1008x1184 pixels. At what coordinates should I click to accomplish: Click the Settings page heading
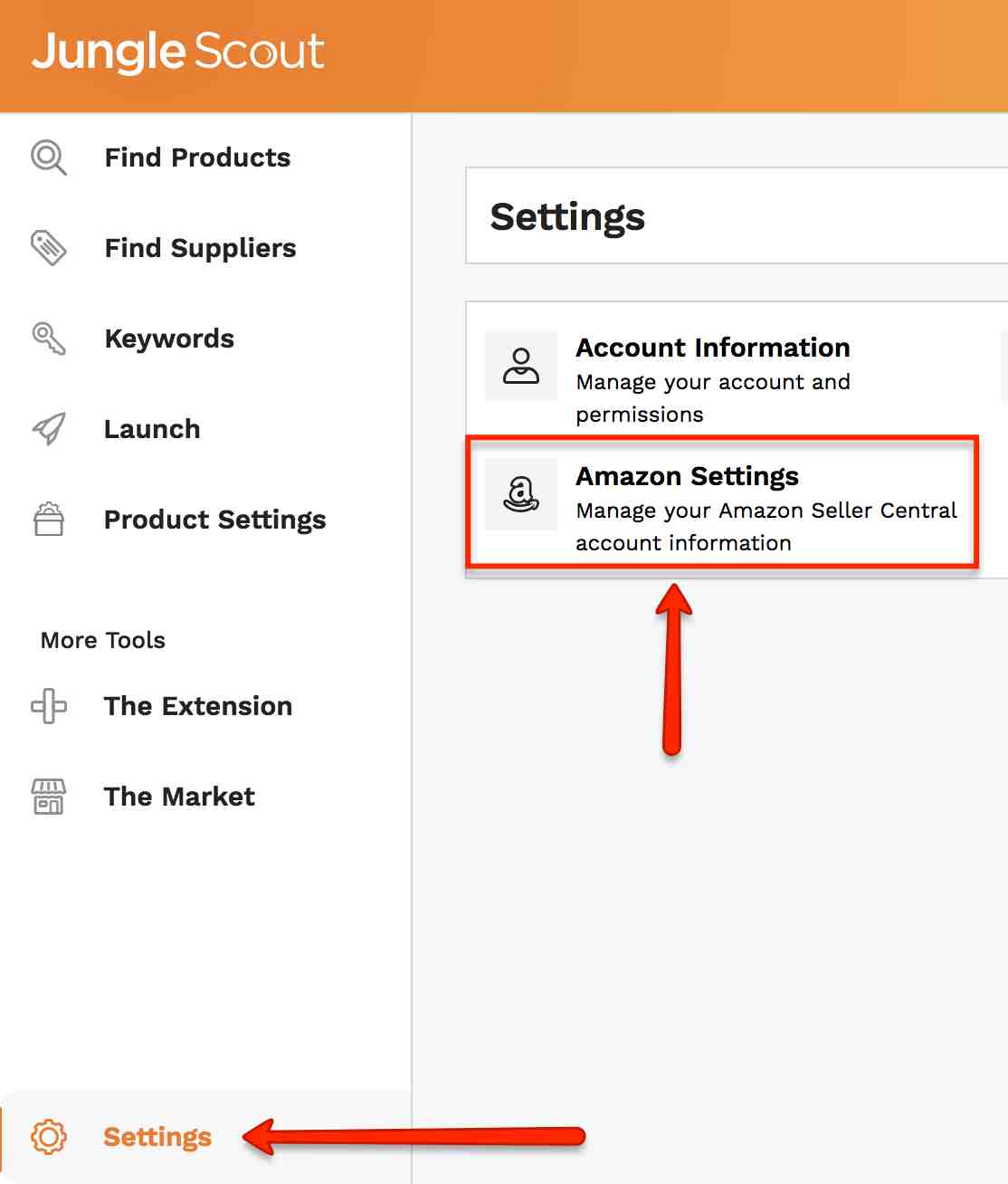click(x=567, y=217)
